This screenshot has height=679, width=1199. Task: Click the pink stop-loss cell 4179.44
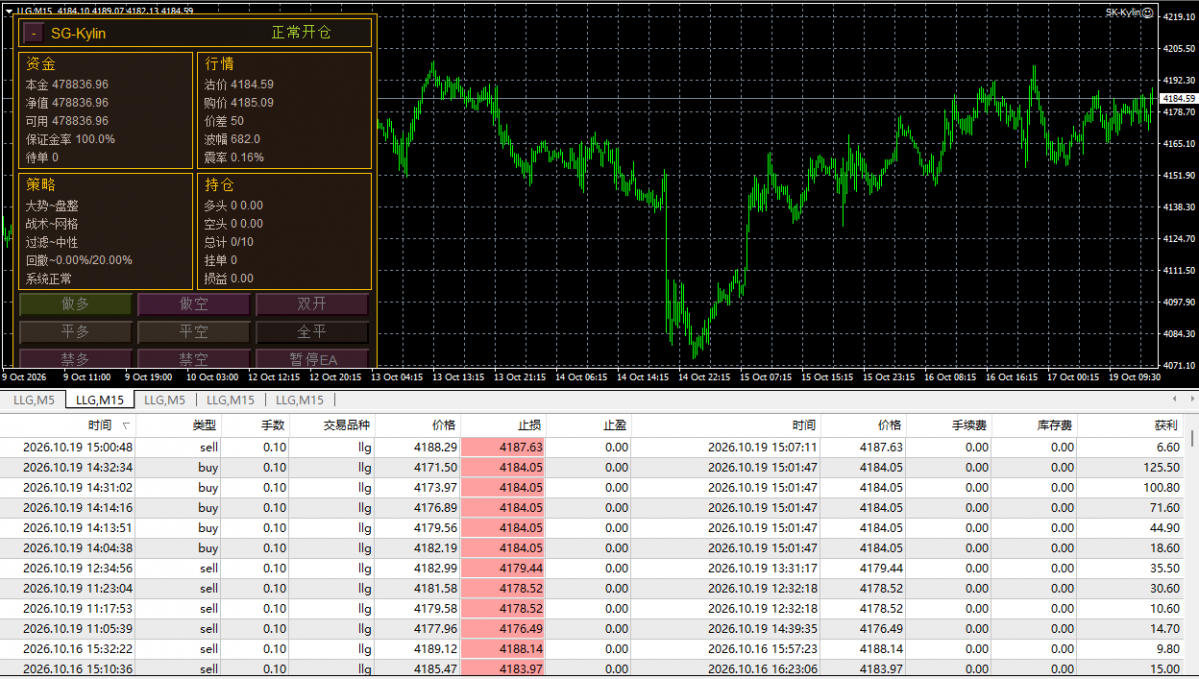click(x=503, y=568)
